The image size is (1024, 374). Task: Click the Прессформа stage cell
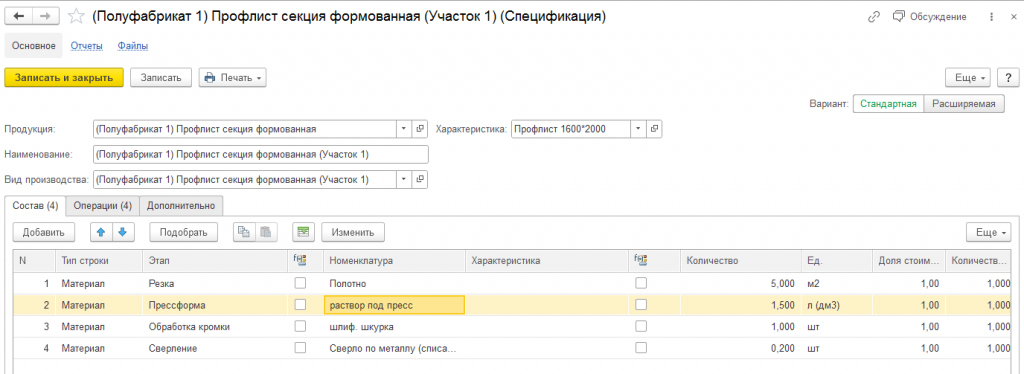click(x=216, y=305)
